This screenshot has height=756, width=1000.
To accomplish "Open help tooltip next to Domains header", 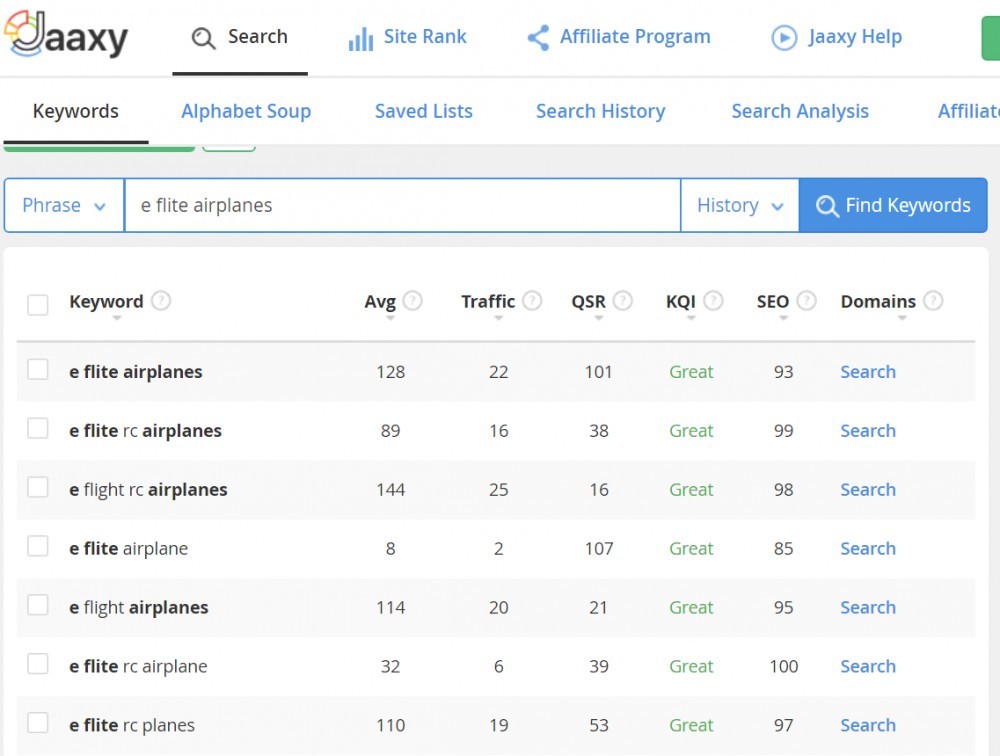I will (933, 300).
